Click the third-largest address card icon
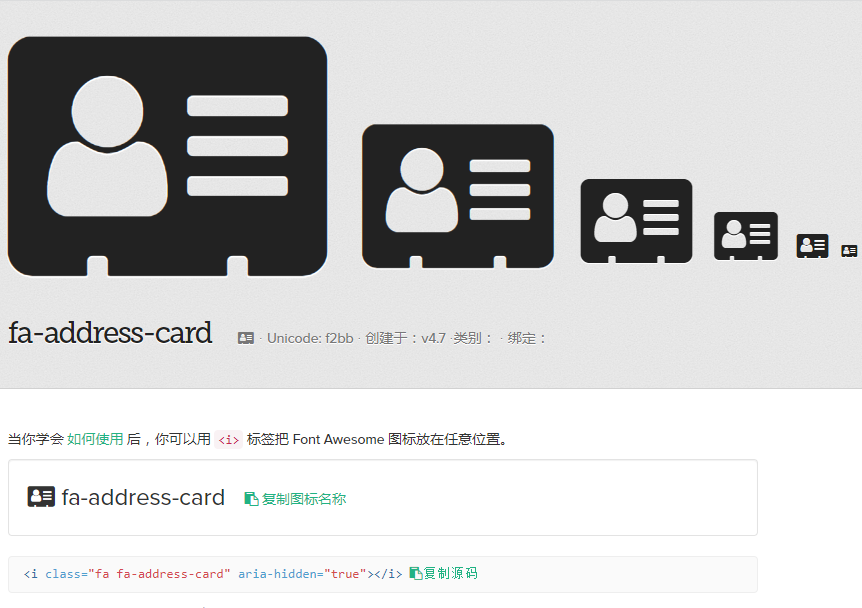 click(x=636, y=221)
